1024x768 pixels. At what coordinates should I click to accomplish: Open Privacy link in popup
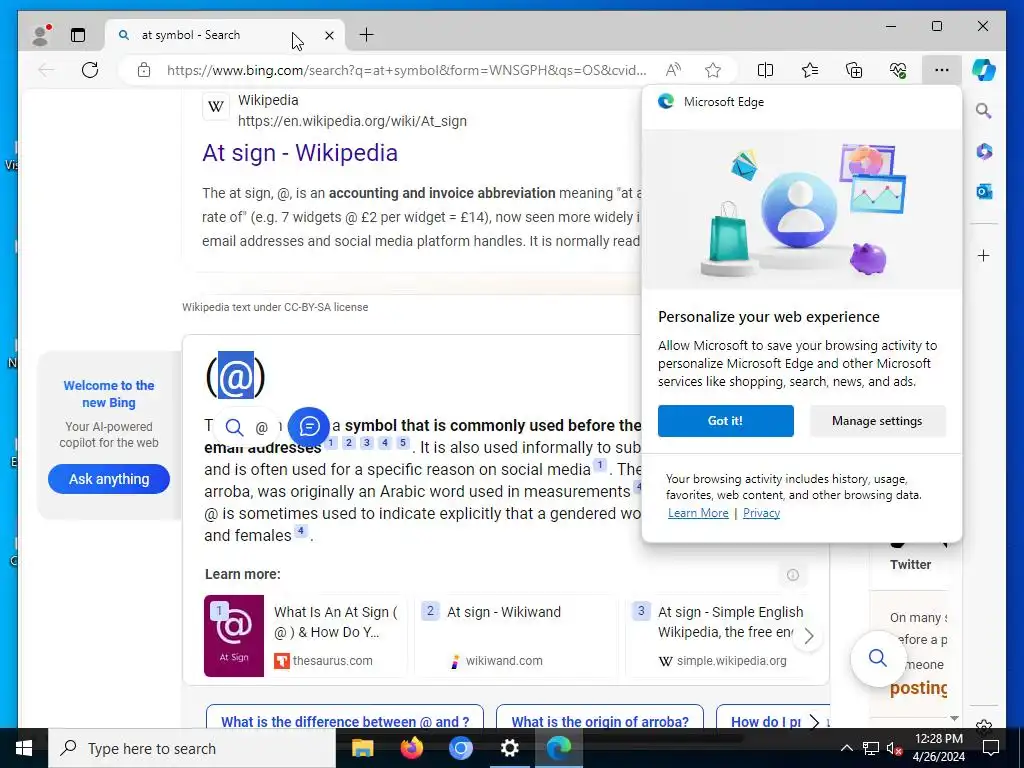(x=761, y=513)
